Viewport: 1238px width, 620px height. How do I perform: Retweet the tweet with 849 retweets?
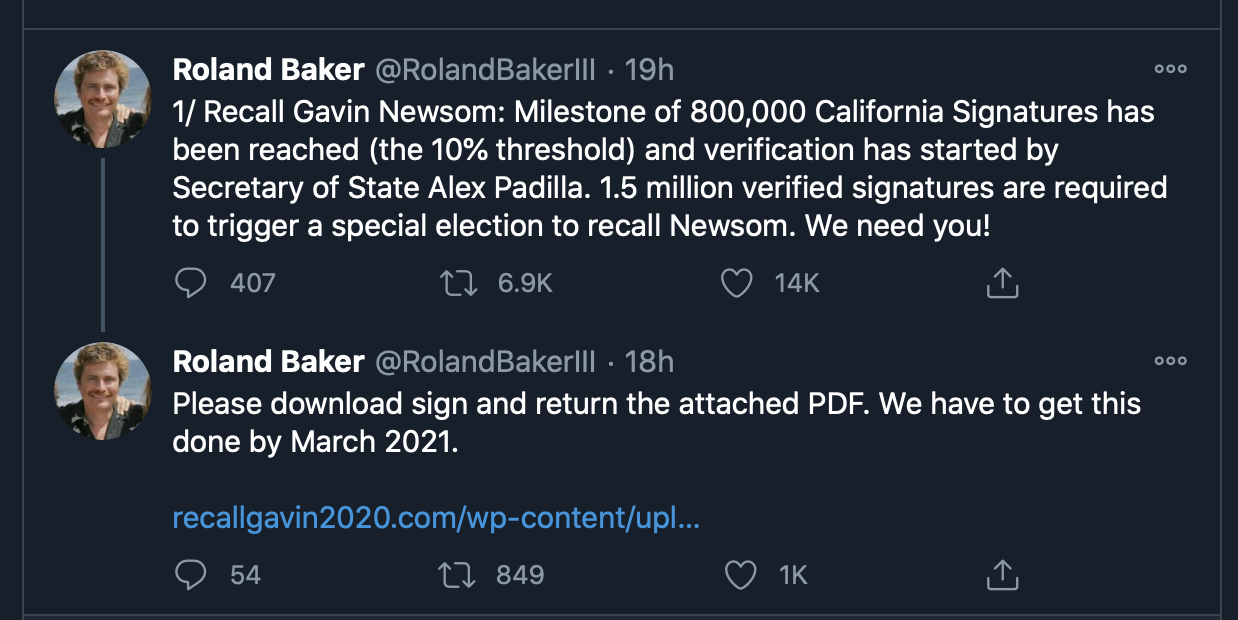click(x=457, y=575)
